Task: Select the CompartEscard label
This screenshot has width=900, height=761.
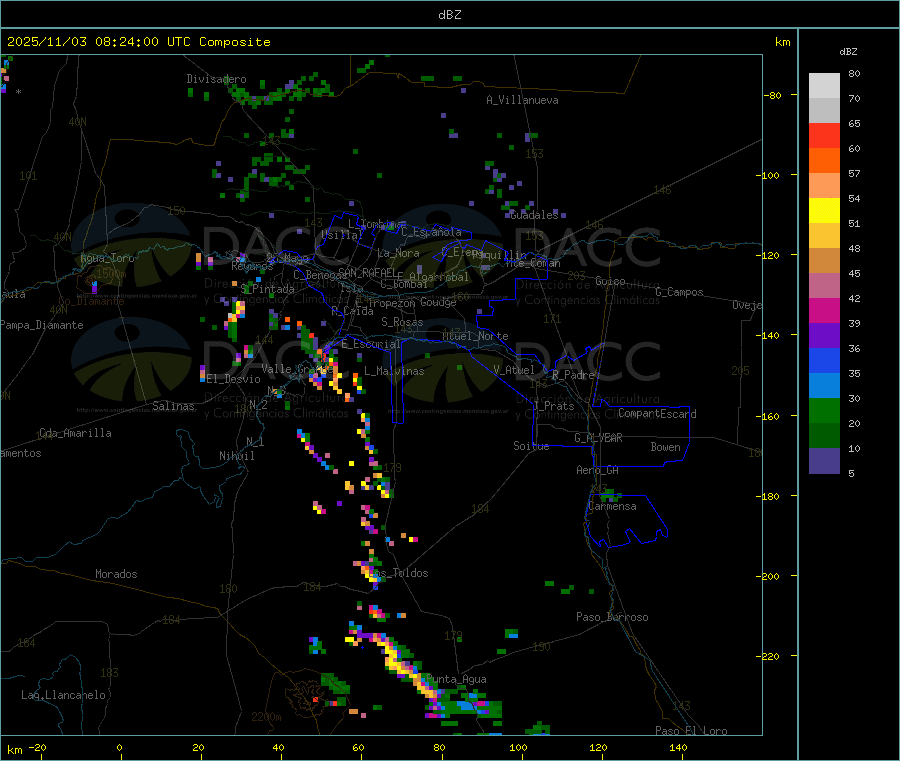Action: click(657, 414)
